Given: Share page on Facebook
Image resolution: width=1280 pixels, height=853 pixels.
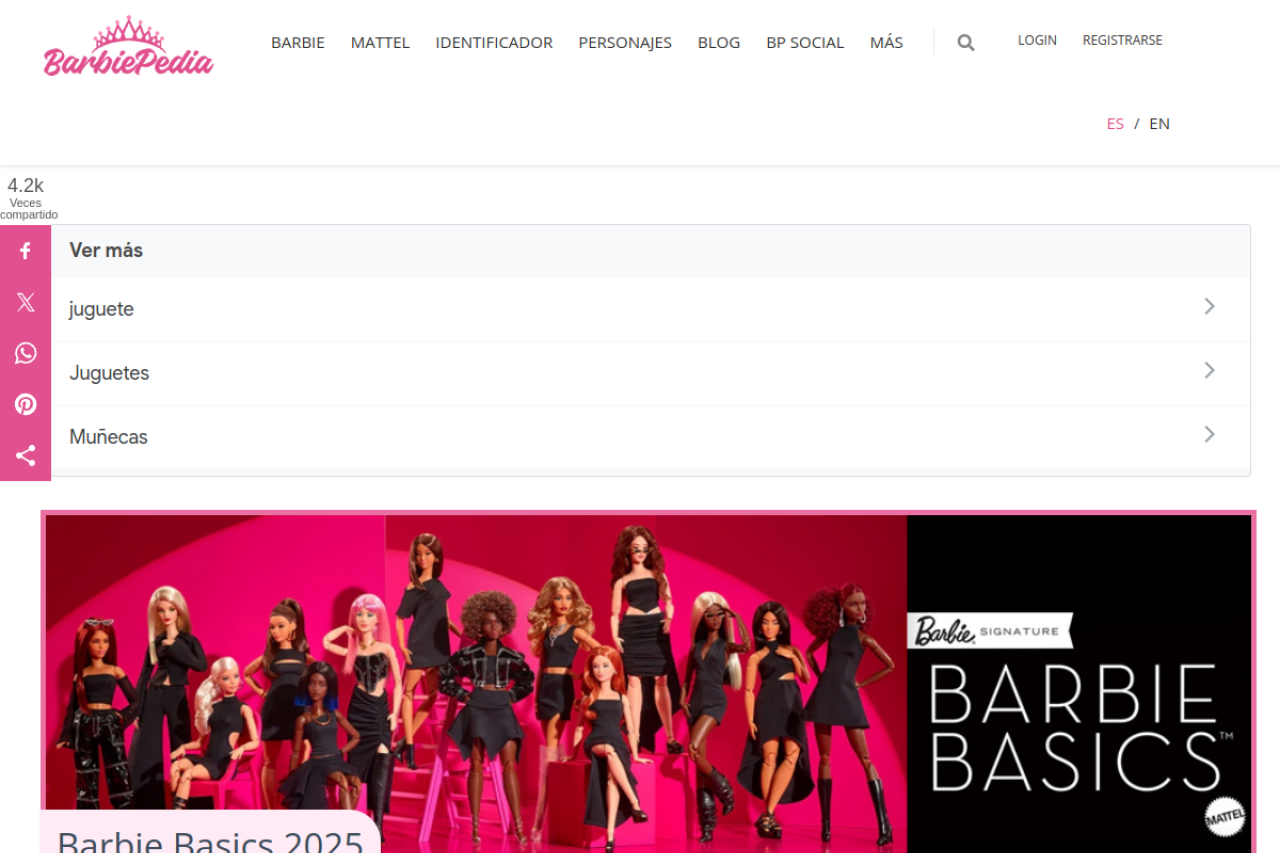Looking at the screenshot, I should pyautogui.click(x=25, y=251).
